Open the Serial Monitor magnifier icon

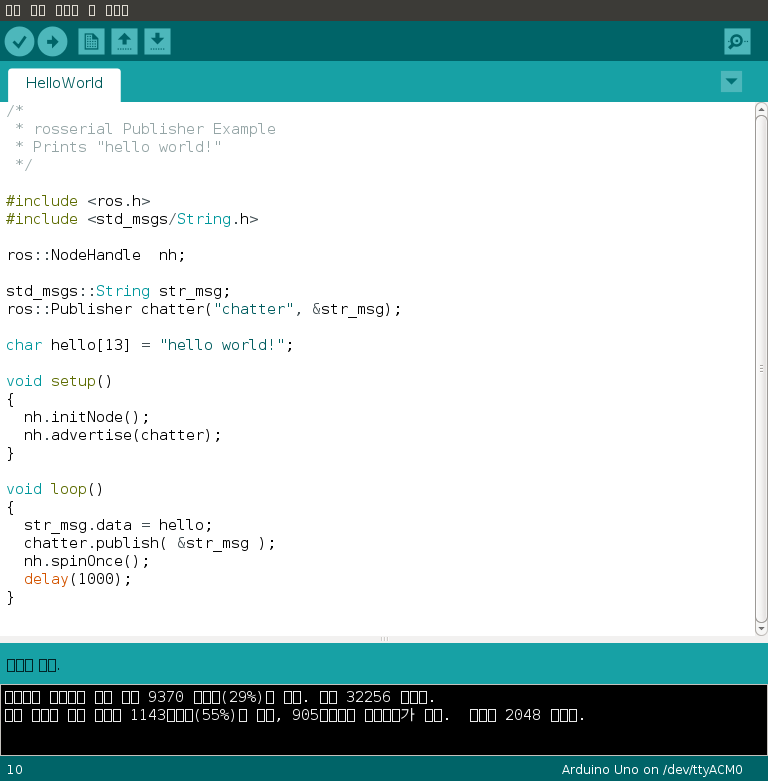[x=737, y=41]
